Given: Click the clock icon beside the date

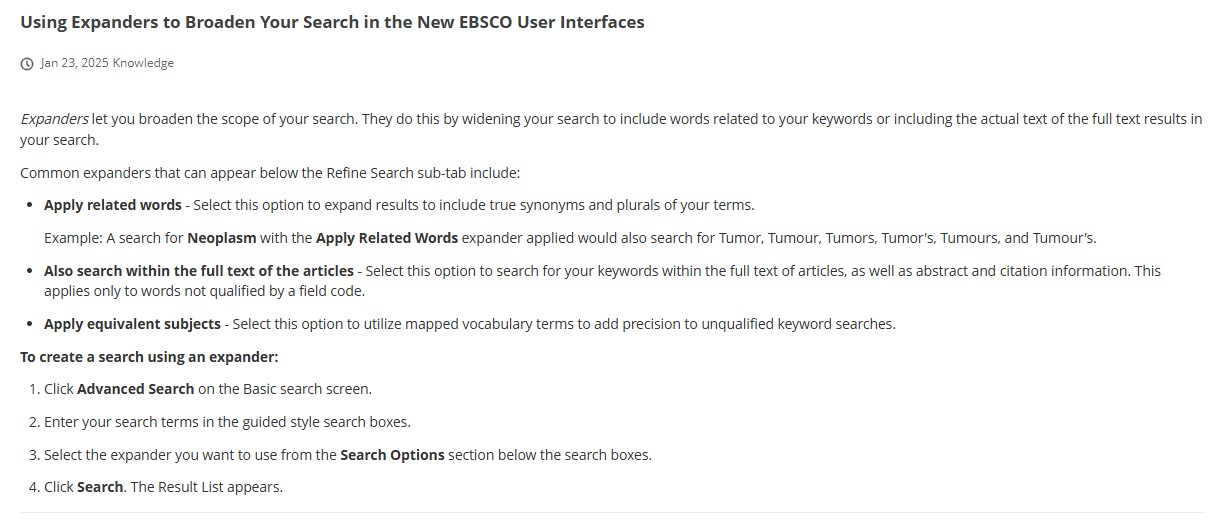Looking at the screenshot, I should (x=27, y=64).
